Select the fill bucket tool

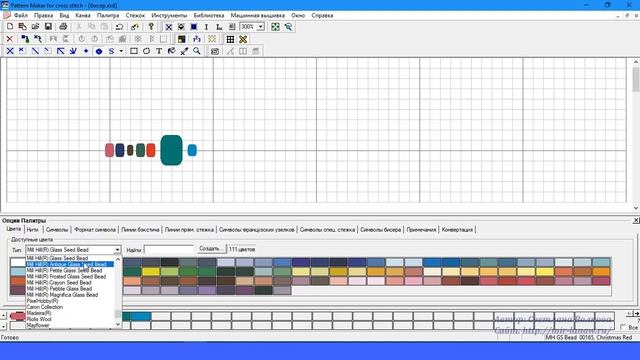coord(171,51)
